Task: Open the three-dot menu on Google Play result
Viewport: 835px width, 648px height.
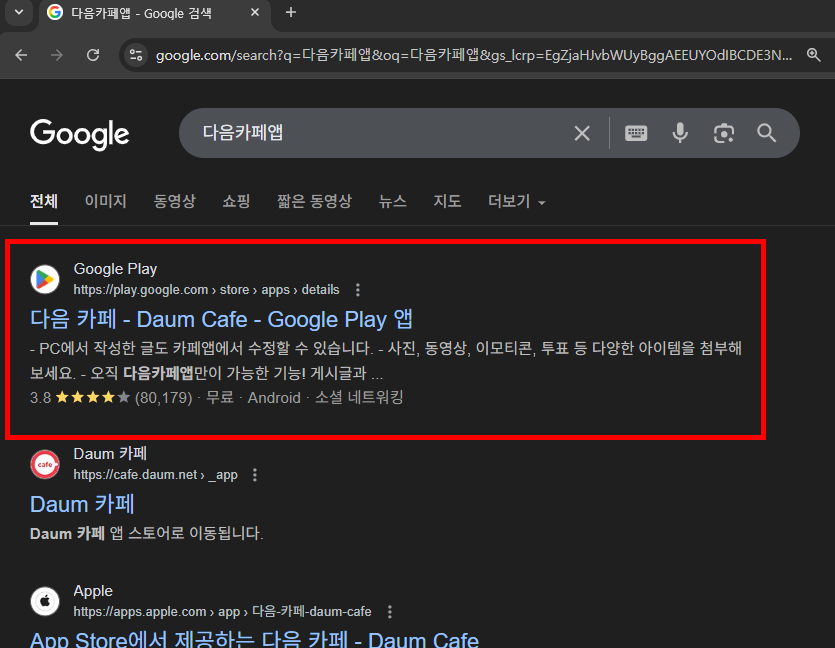Action: click(357, 289)
